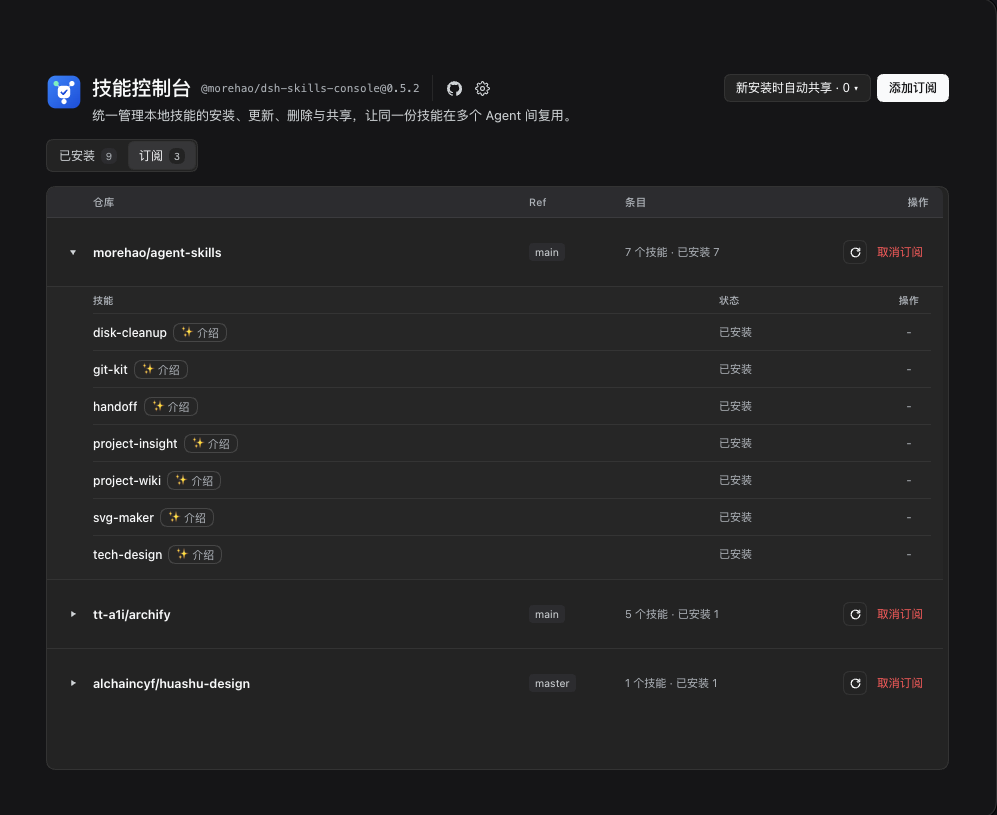Click the handoff skill name
Screen dimensions: 997x815
115,406
